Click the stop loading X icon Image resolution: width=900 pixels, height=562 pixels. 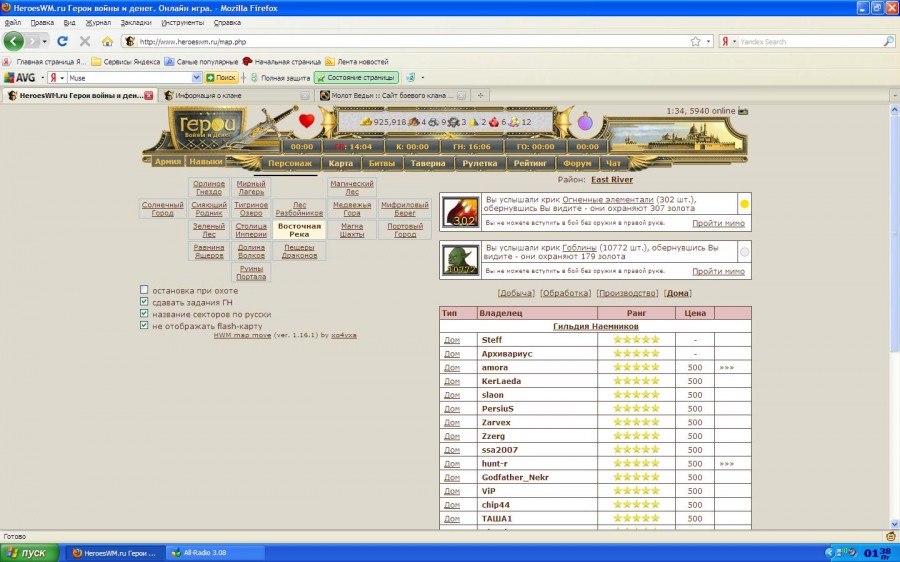pos(85,41)
